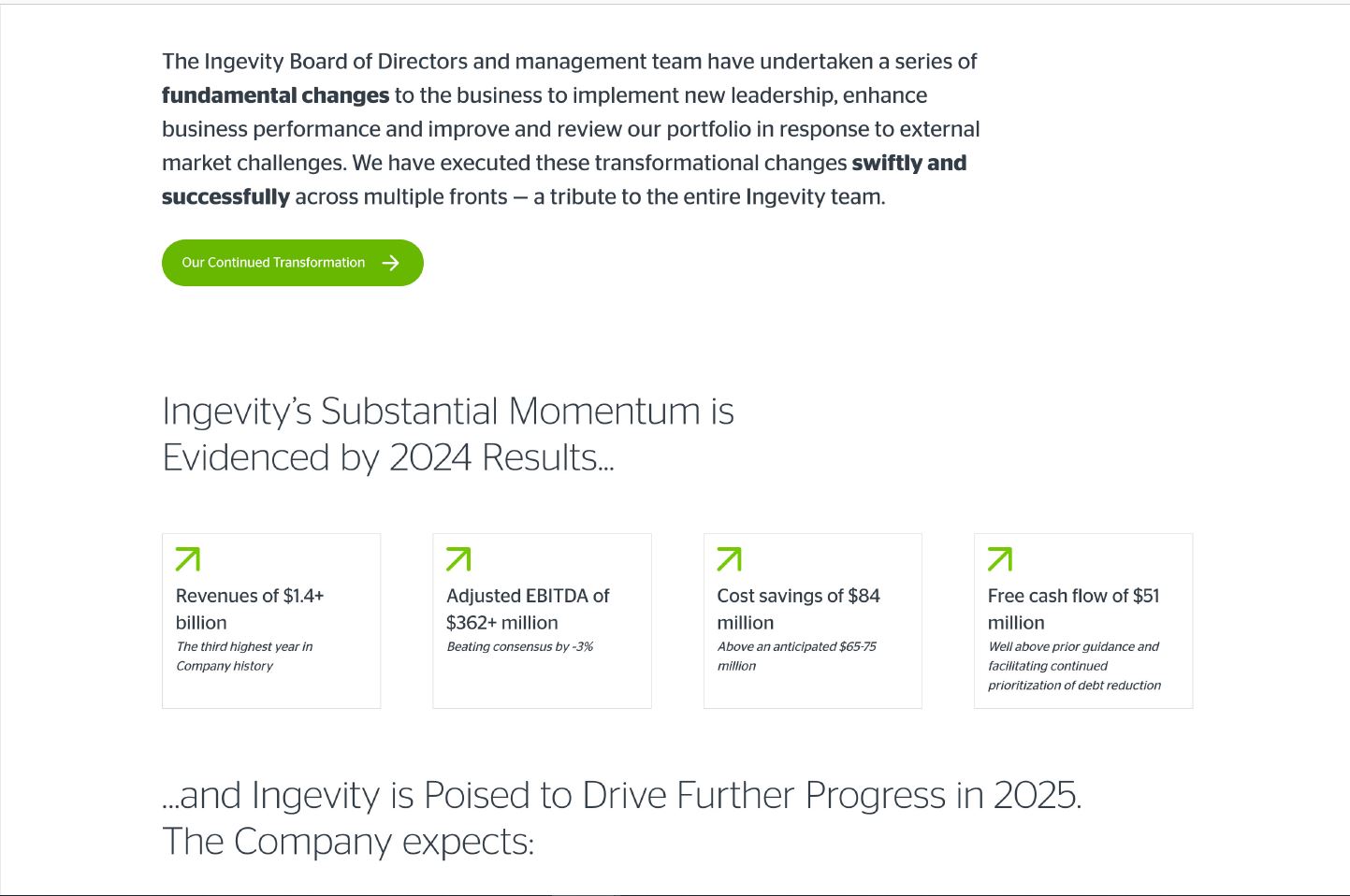Click the 'Poised to Drive Further Progress' heading
This screenshot has width=1350, height=896.
click(621, 795)
